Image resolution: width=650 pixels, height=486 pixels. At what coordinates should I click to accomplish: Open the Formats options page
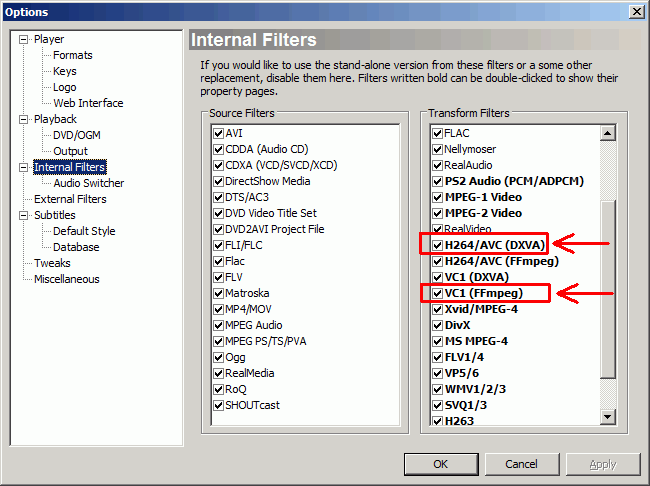(x=73, y=55)
